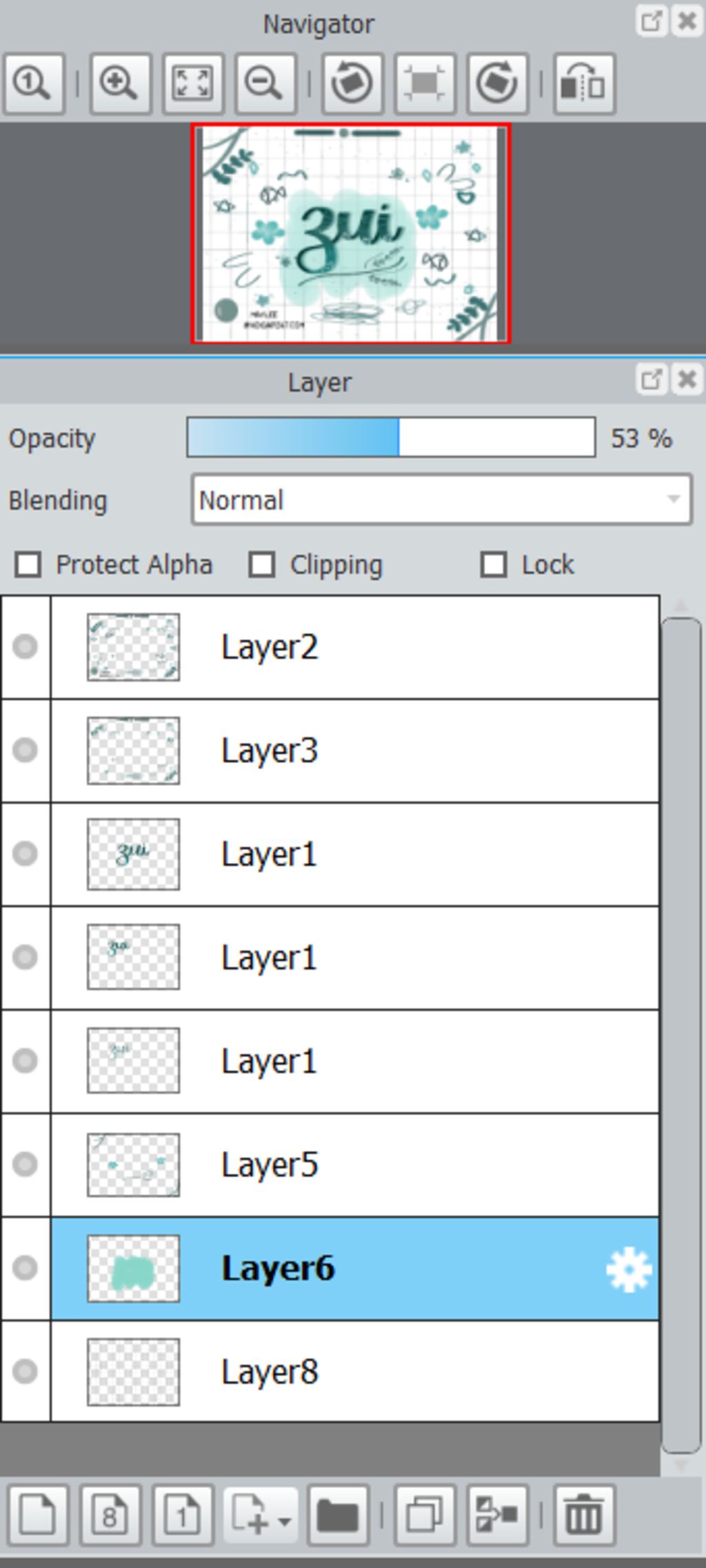The width and height of the screenshot is (706, 1568).
Task: Click the layer Opacity slider bar
Action: point(391,437)
